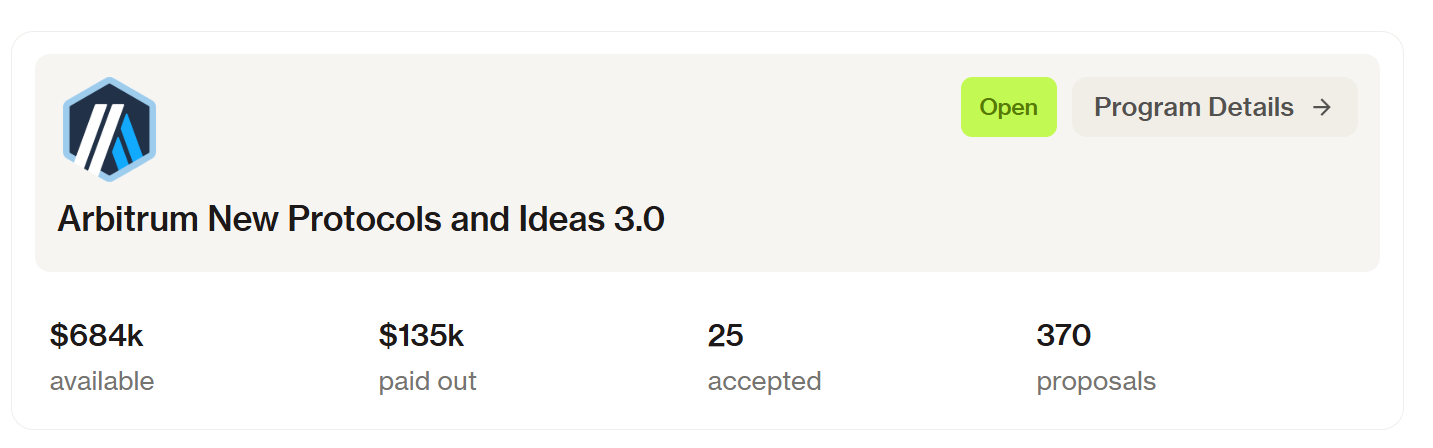Open the Program Details page
Screen dimensions: 1433x448
point(1214,107)
